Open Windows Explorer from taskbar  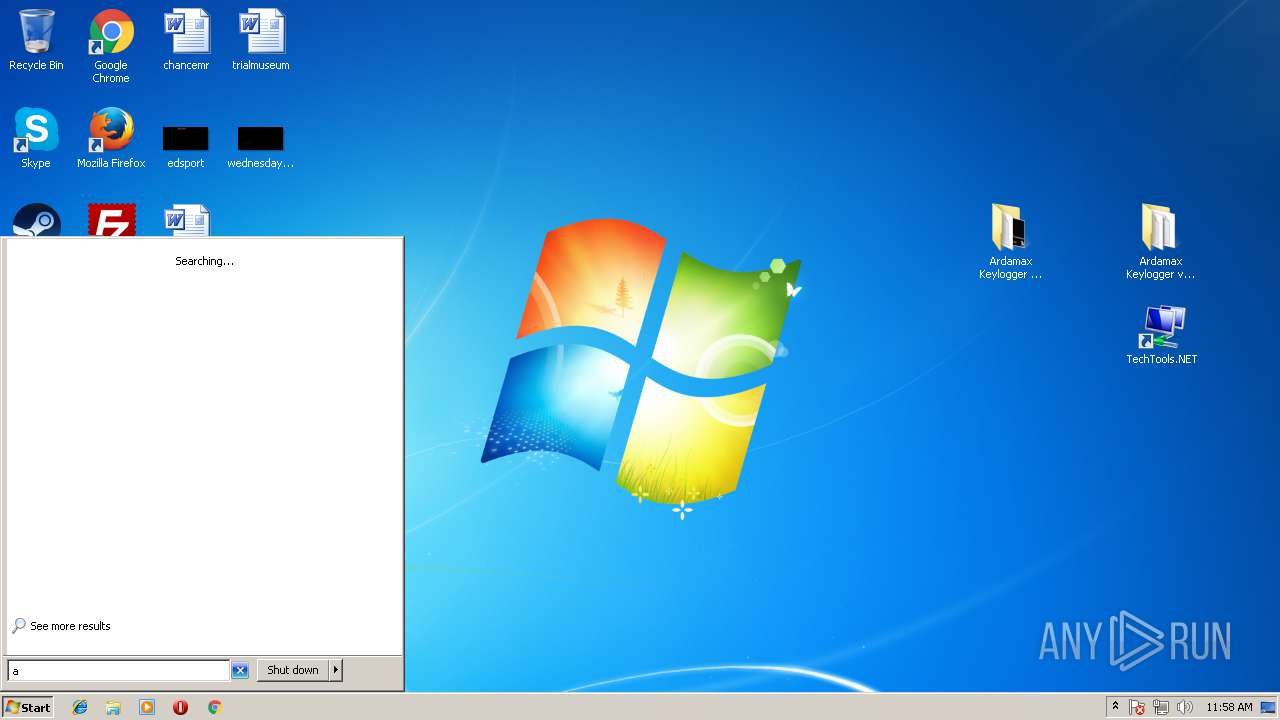pos(113,707)
